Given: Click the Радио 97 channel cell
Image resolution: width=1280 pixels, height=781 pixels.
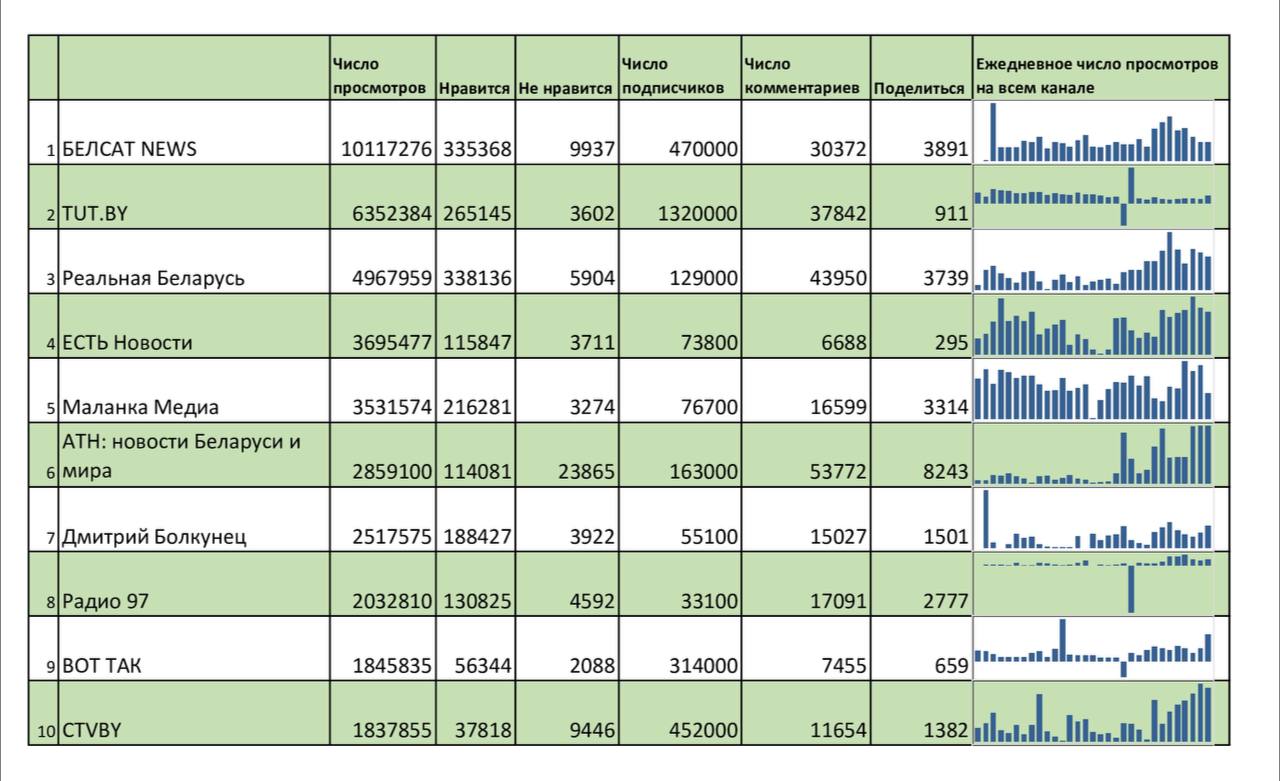Looking at the screenshot, I should [x=194, y=584].
